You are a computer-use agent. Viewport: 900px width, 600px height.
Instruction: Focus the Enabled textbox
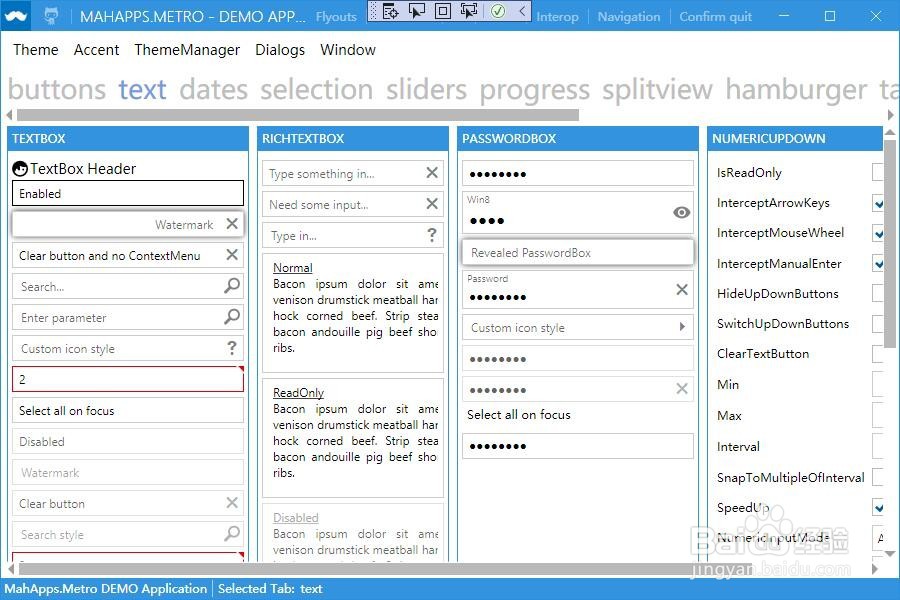point(128,193)
